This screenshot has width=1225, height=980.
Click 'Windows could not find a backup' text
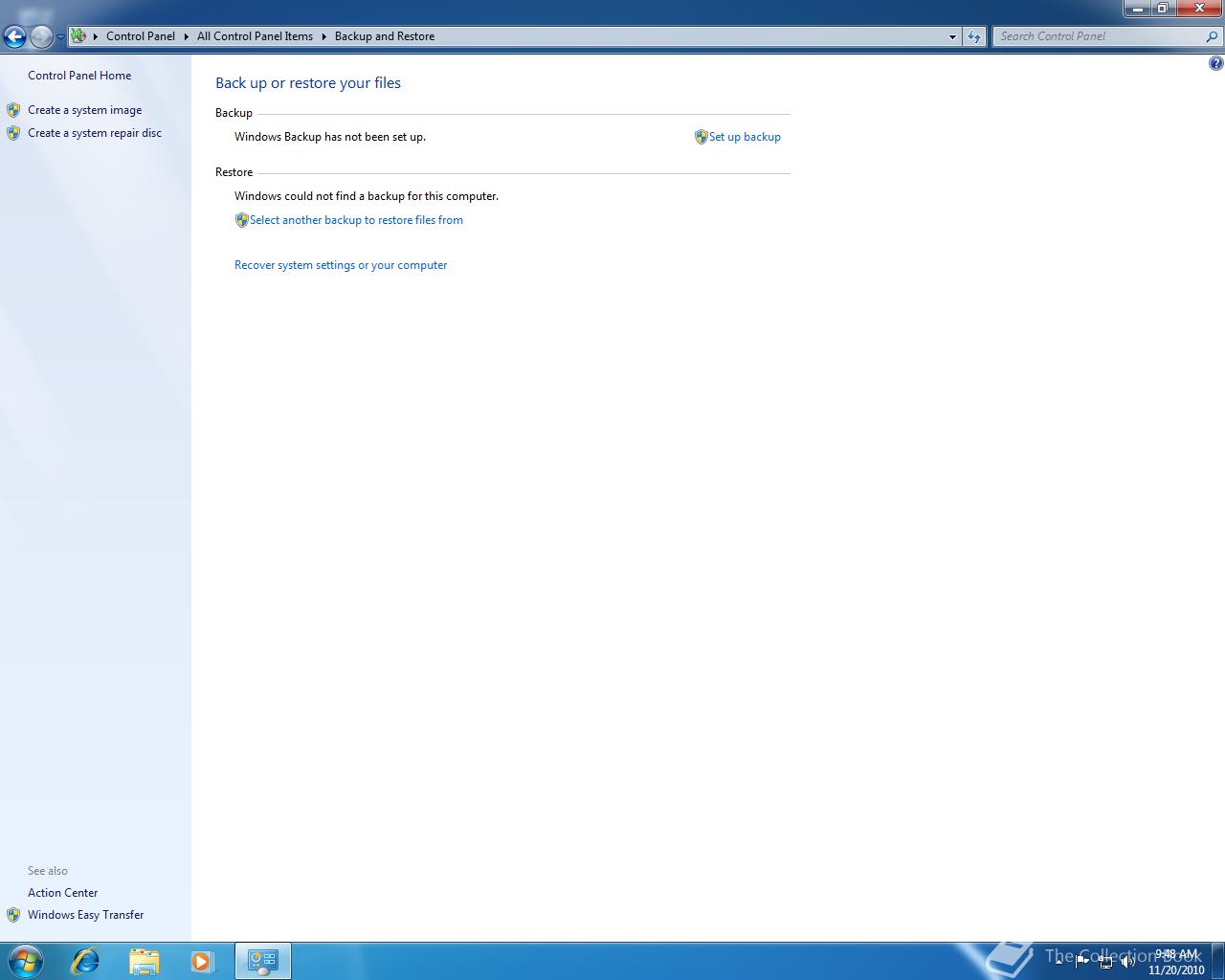pyautogui.click(x=367, y=196)
